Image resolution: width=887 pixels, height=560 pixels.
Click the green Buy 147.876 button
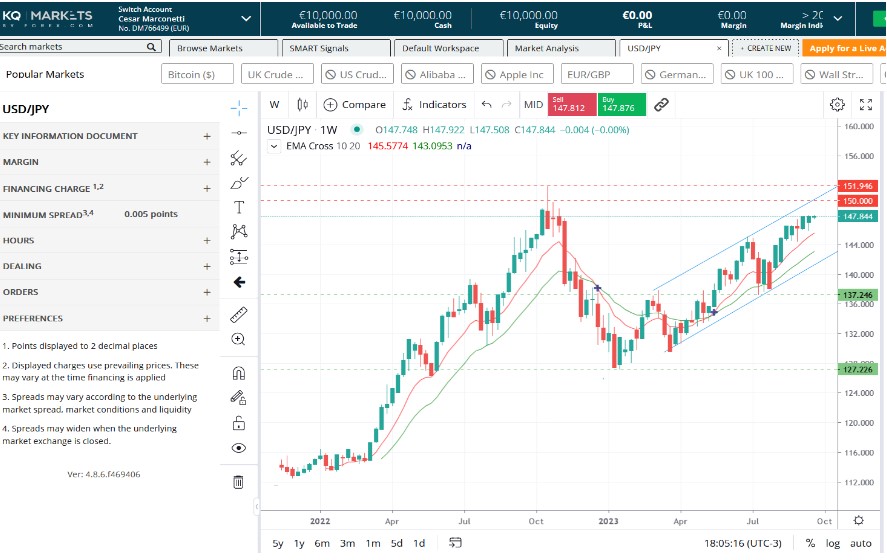[x=622, y=105]
